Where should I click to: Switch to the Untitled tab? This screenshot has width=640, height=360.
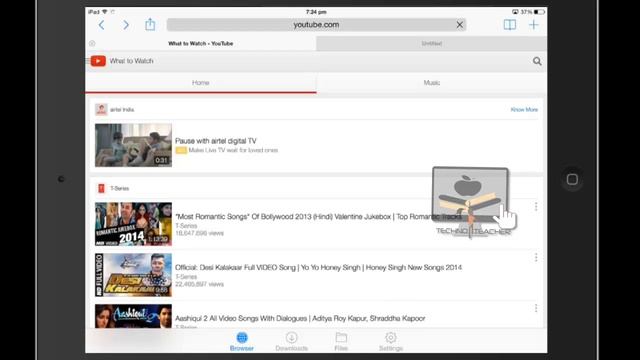(x=431, y=43)
